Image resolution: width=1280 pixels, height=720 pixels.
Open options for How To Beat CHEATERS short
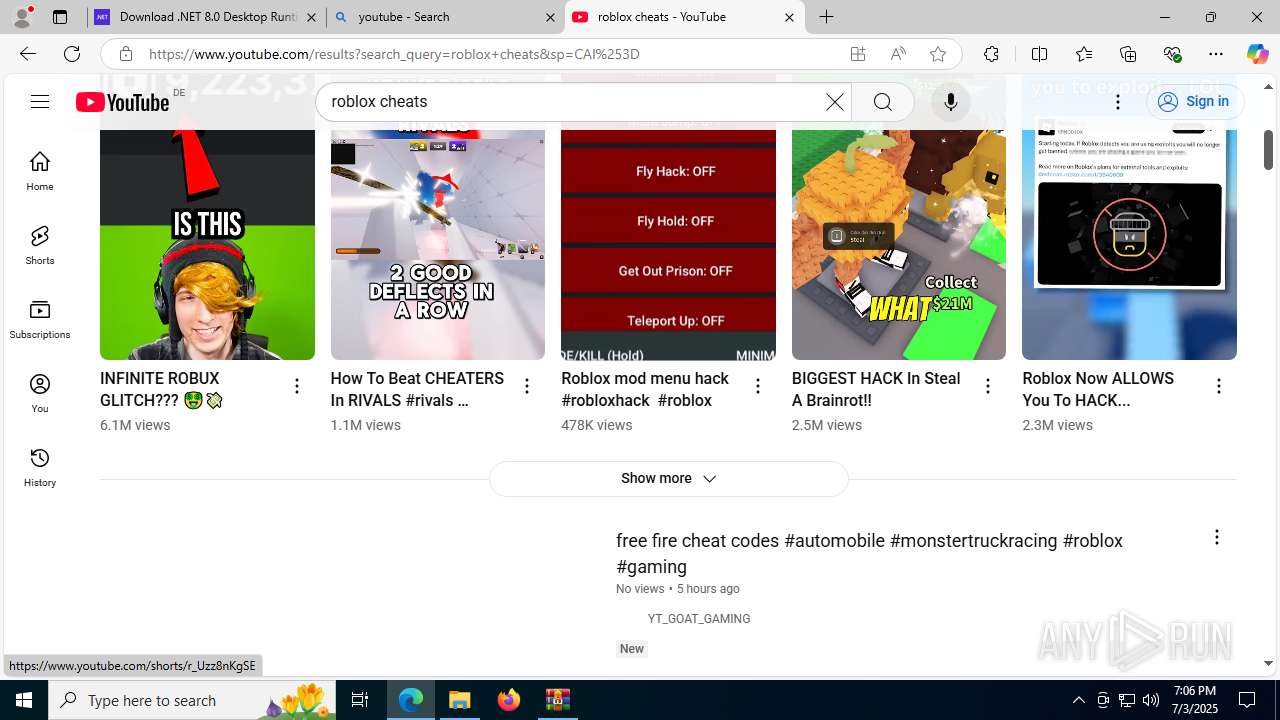coord(527,386)
